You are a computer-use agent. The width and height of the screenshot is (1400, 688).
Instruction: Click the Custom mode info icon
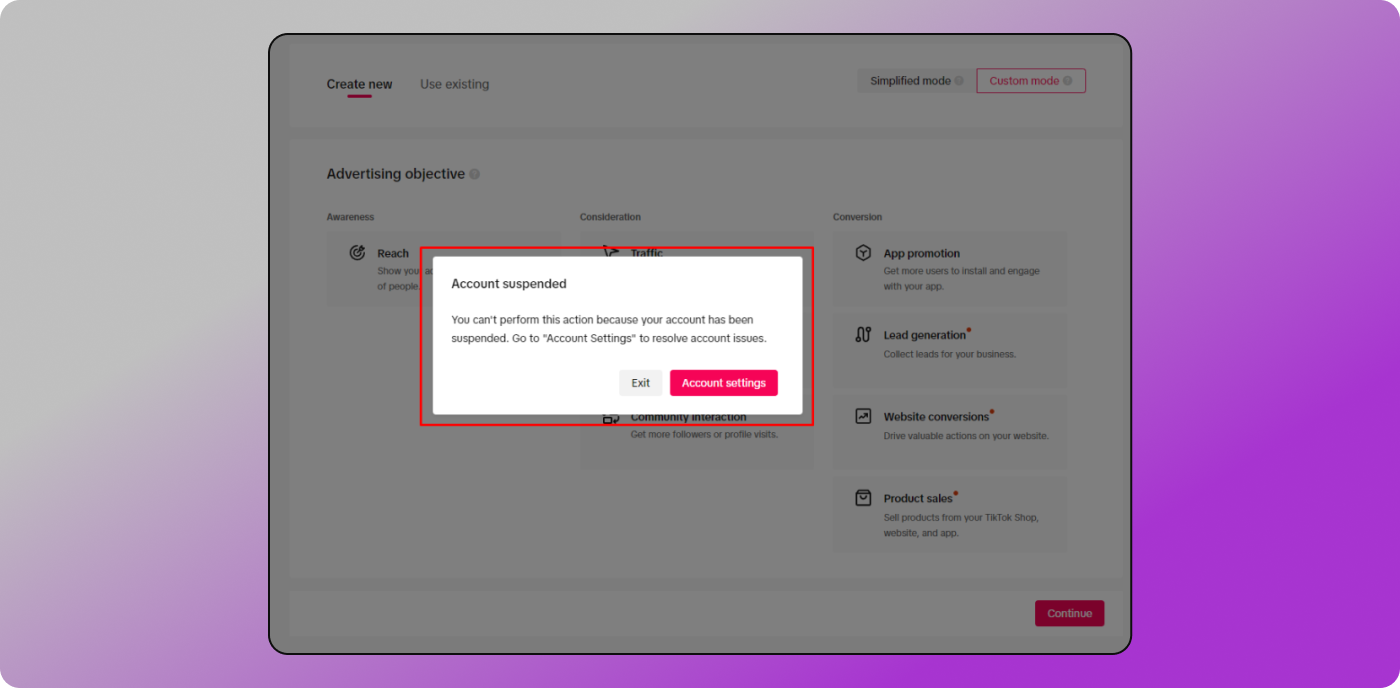[1067, 81]
